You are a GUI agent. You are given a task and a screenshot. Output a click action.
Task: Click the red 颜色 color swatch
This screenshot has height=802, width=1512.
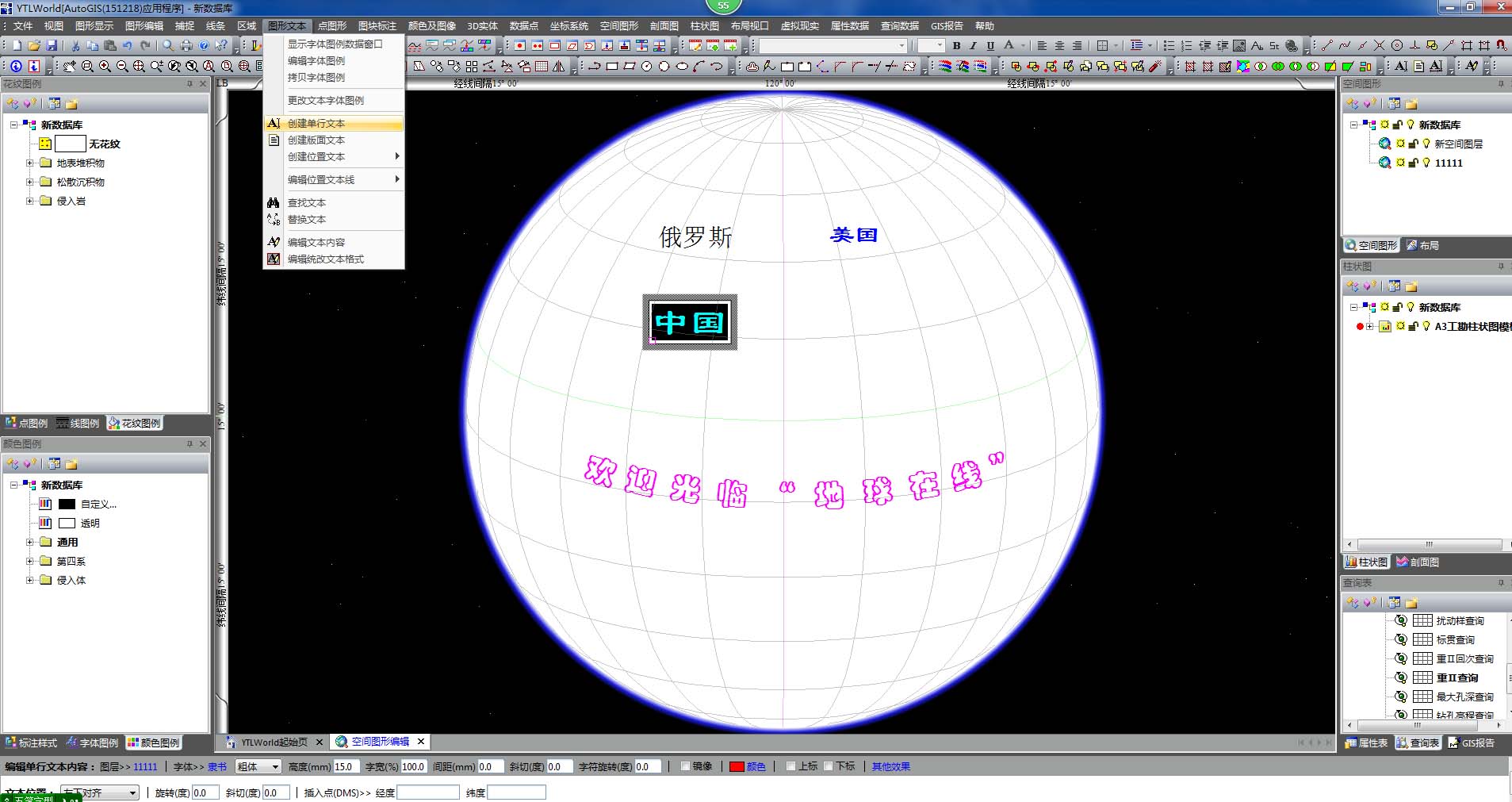(737, 766)
